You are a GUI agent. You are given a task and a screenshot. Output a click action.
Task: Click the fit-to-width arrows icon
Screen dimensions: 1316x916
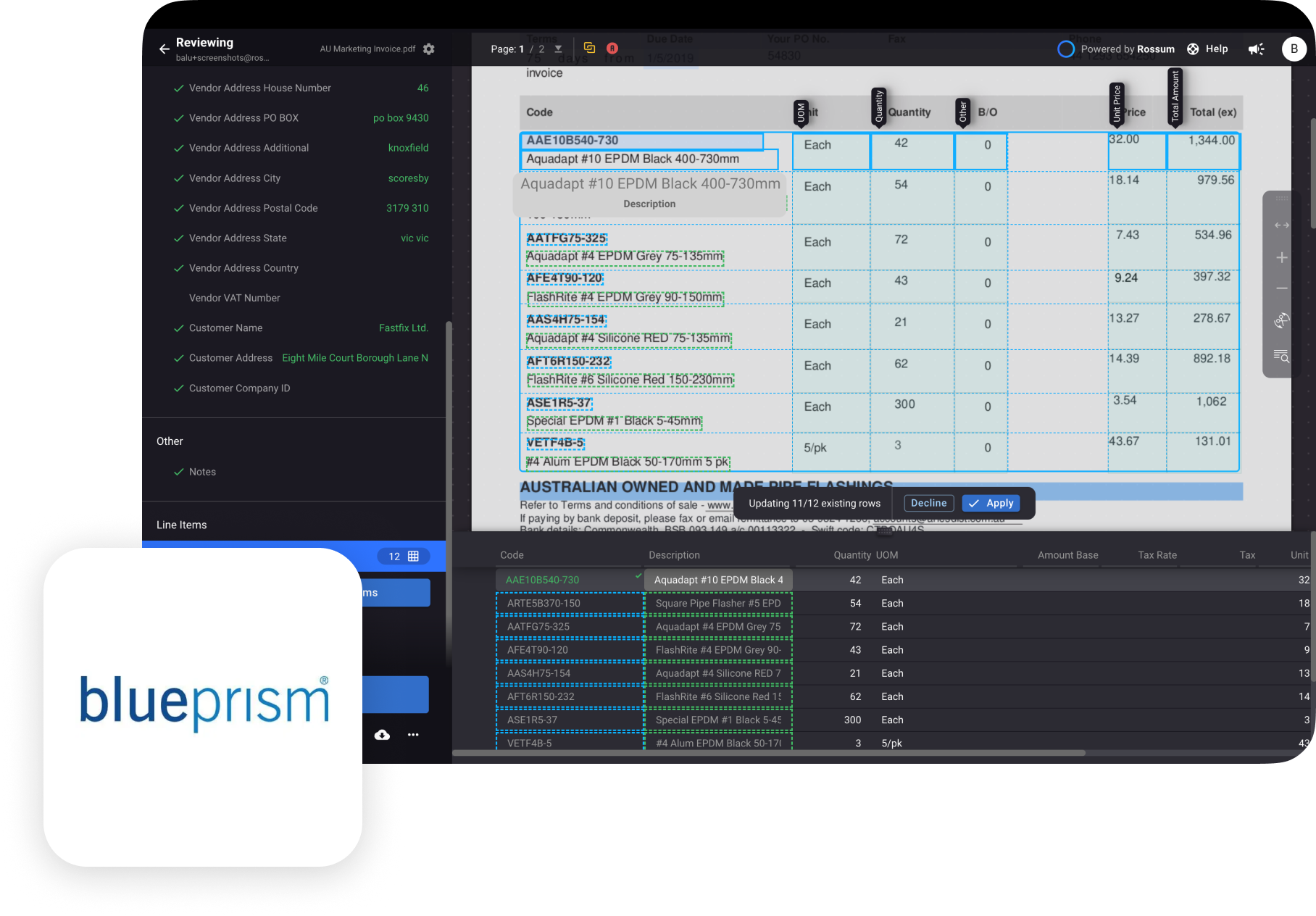click(x=1282, y=225)
